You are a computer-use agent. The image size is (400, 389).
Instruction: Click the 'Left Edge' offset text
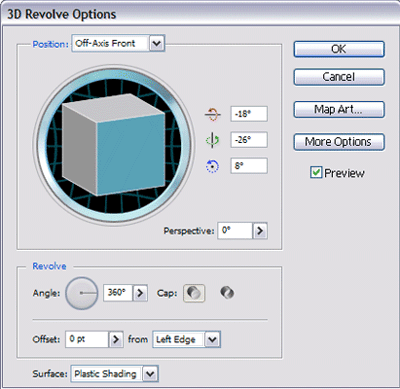175,340
